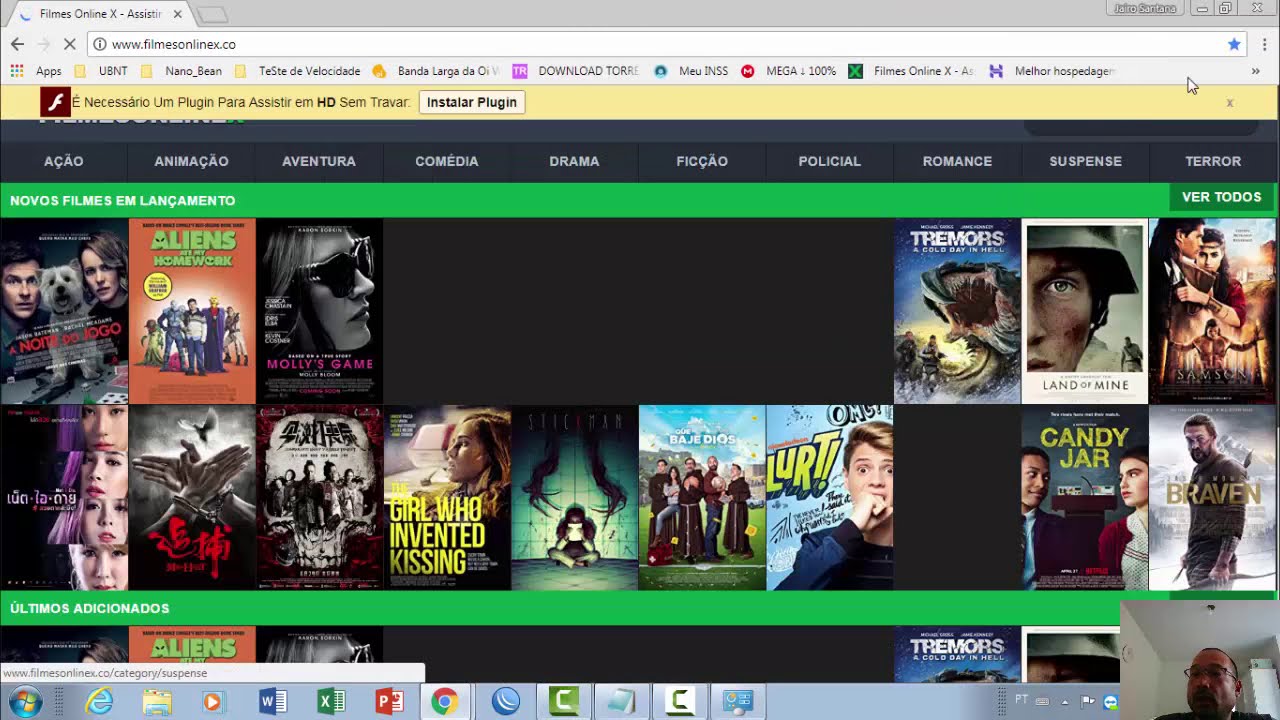1280x720 pixels.
Task: Open the top-row Molly's Game movie poster
Action: point(319,311)
